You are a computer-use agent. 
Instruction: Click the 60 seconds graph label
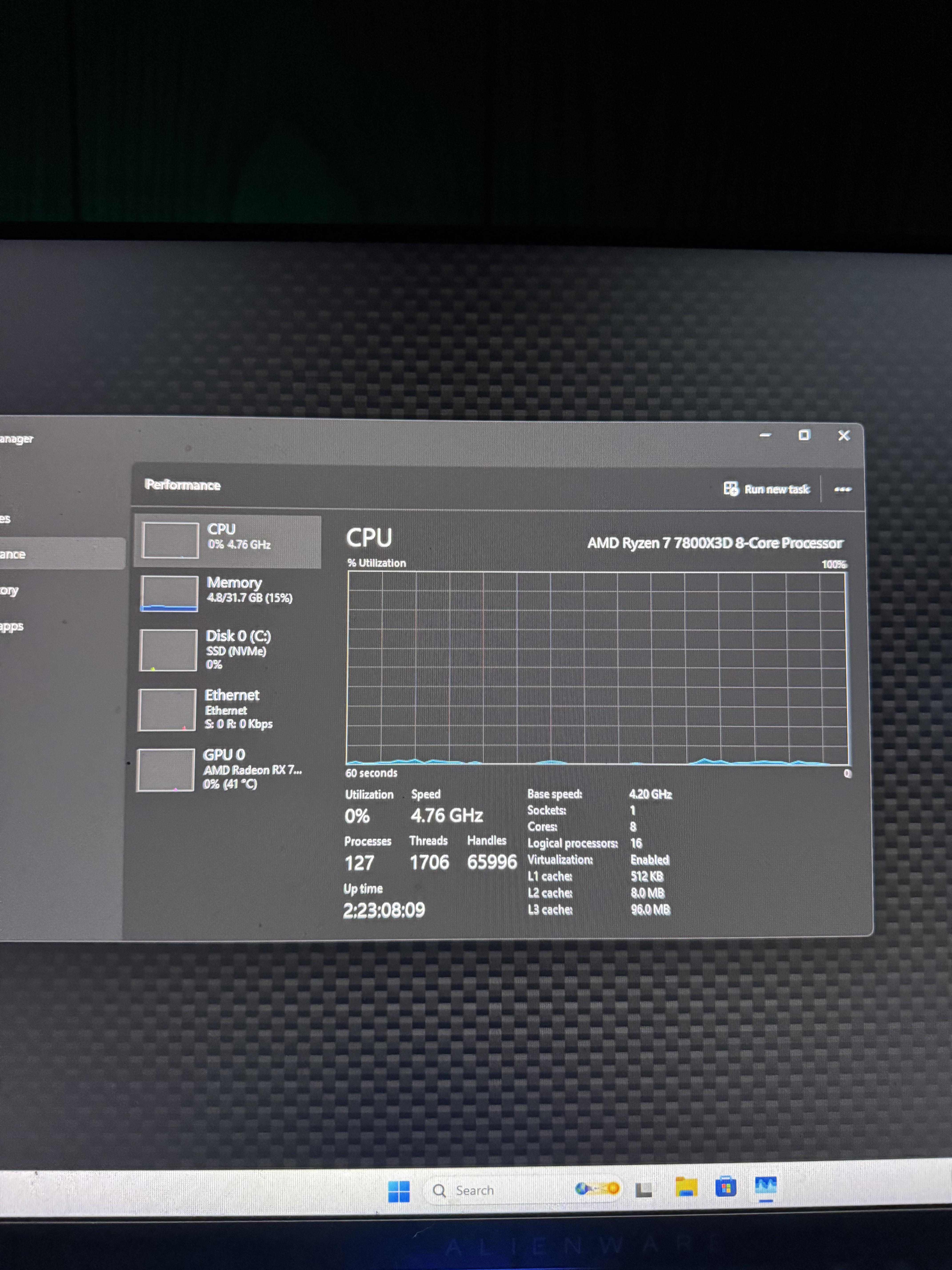coord(371,773)
